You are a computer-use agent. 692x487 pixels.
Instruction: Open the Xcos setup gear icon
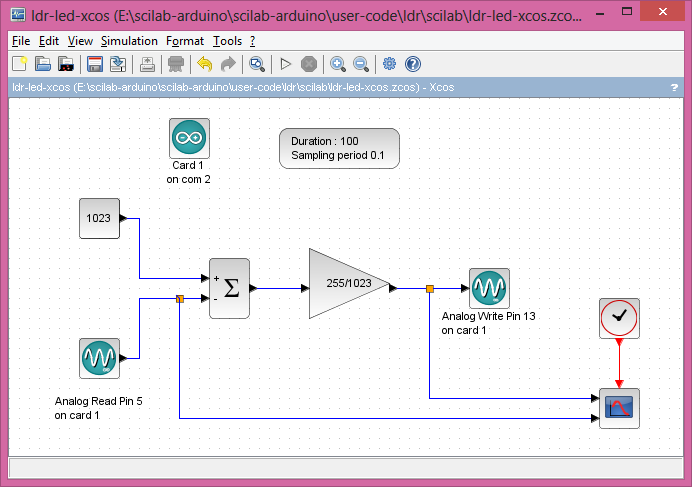pos(389,64)
